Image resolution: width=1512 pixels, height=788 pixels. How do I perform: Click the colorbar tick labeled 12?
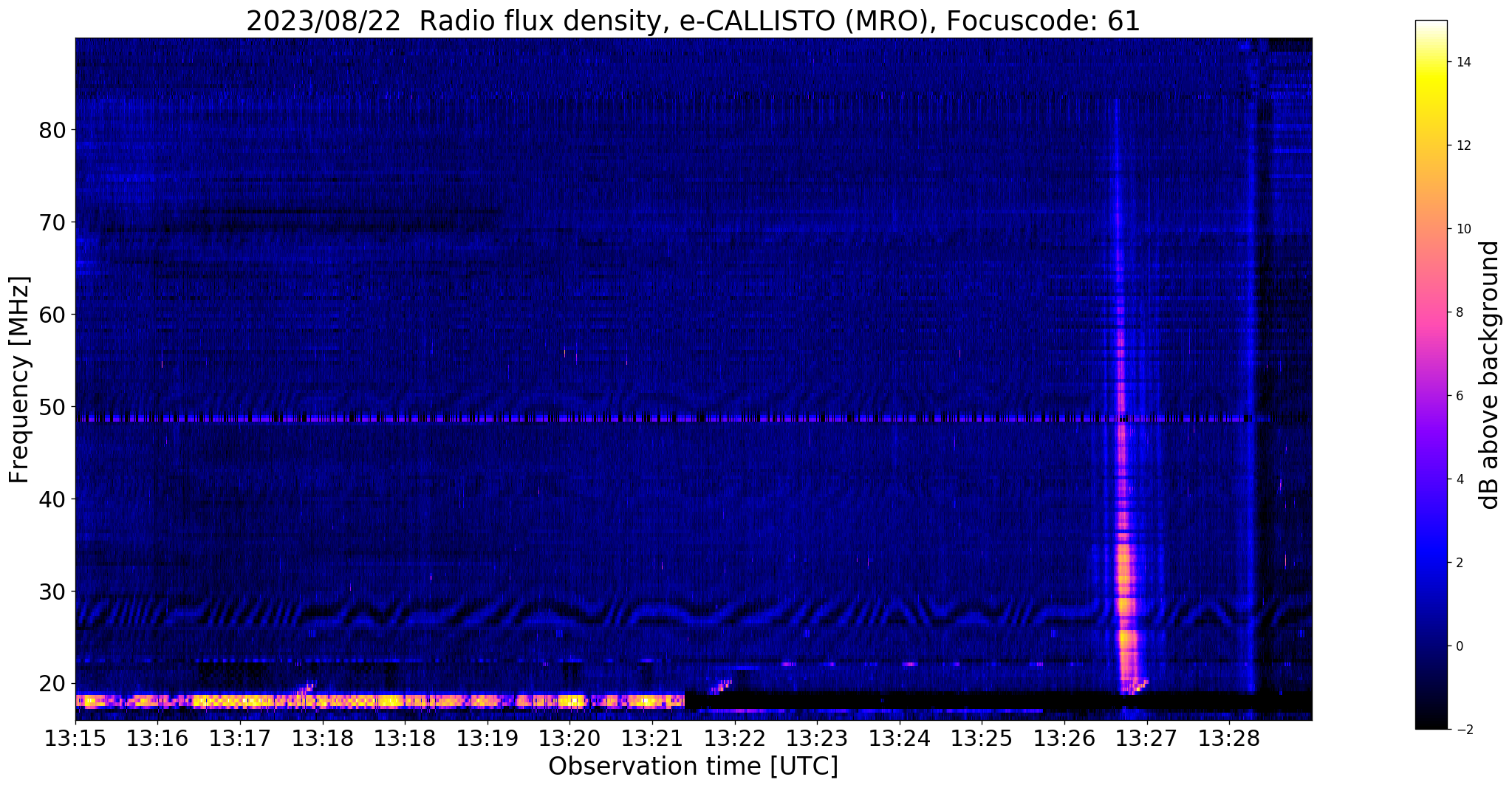(1463, 145)
